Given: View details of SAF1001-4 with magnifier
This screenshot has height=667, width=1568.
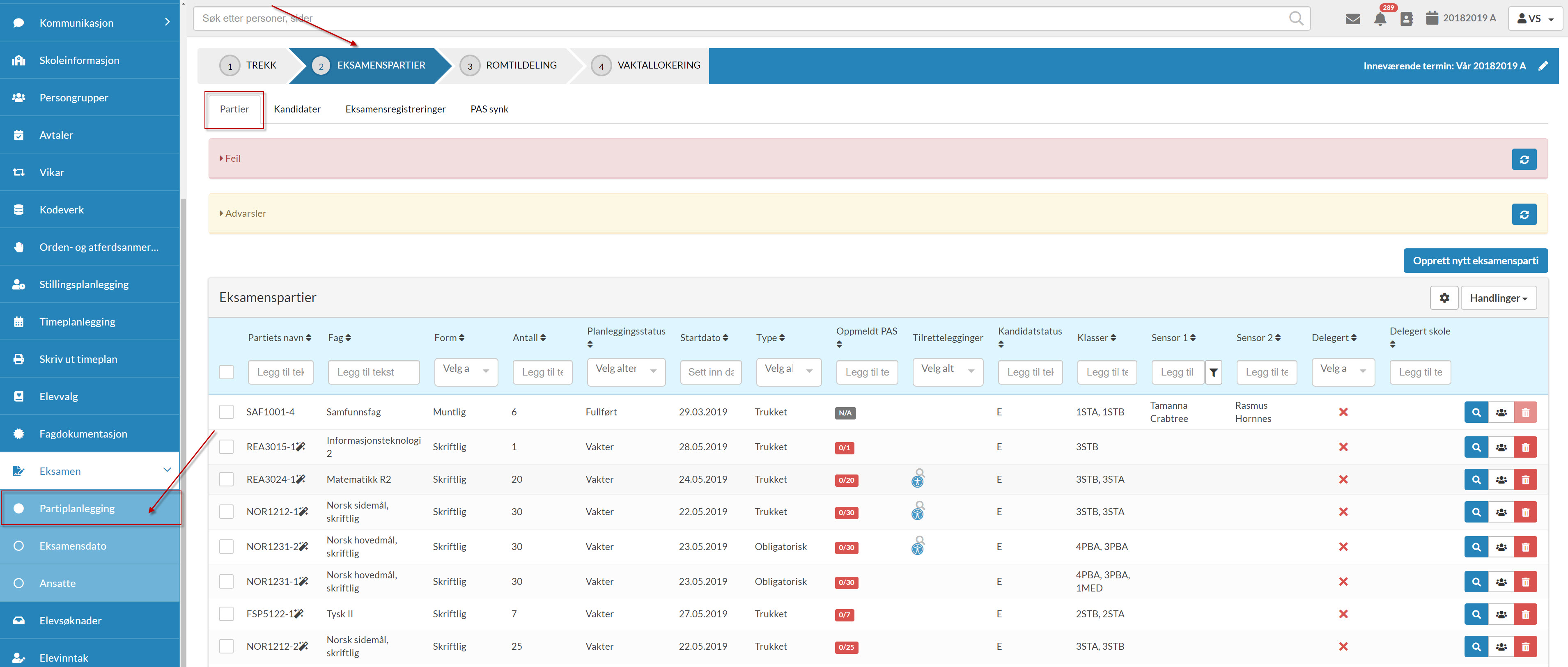Looking at the screenshot, I should coord(1476,413).
